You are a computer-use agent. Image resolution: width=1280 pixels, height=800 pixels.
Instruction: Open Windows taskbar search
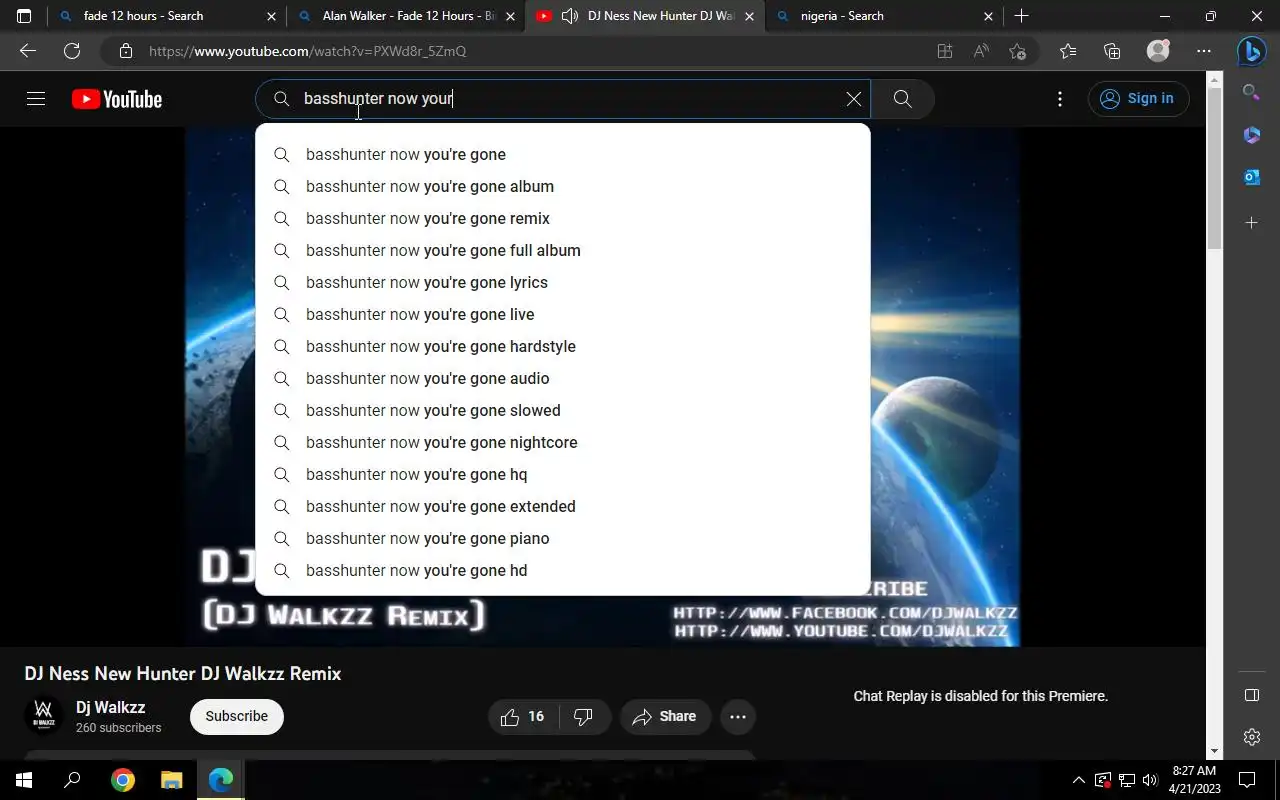pos(72,780)
